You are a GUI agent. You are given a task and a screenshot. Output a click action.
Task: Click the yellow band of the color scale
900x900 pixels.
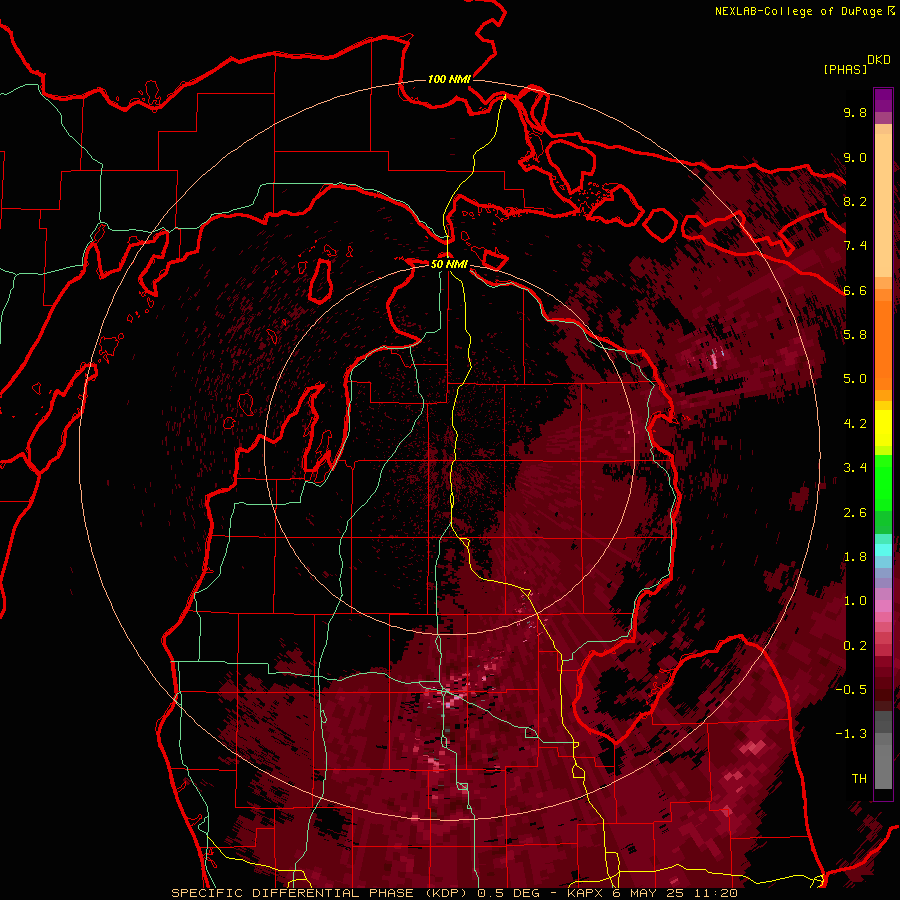coord(883,428)
